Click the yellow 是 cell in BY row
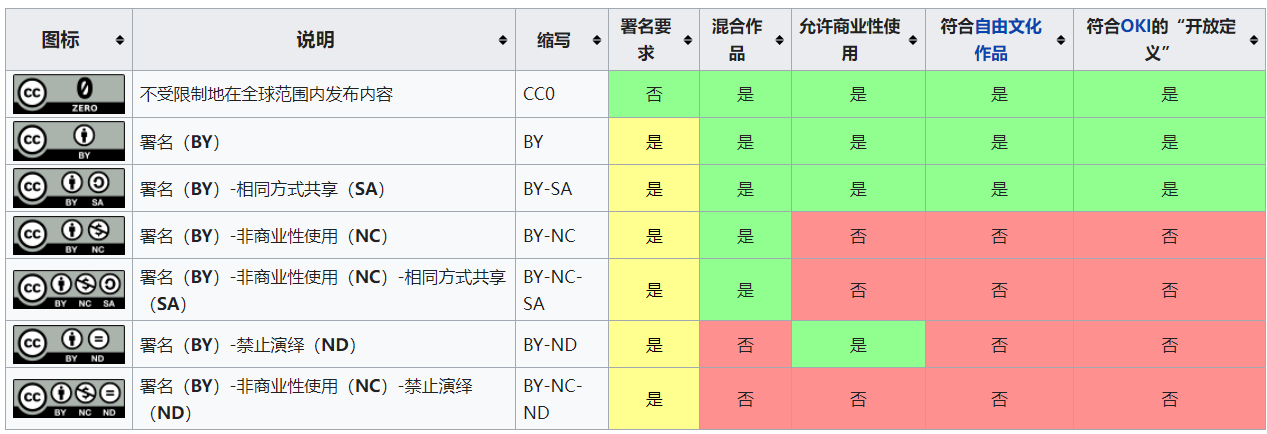1267x434 pixels. 654,141
